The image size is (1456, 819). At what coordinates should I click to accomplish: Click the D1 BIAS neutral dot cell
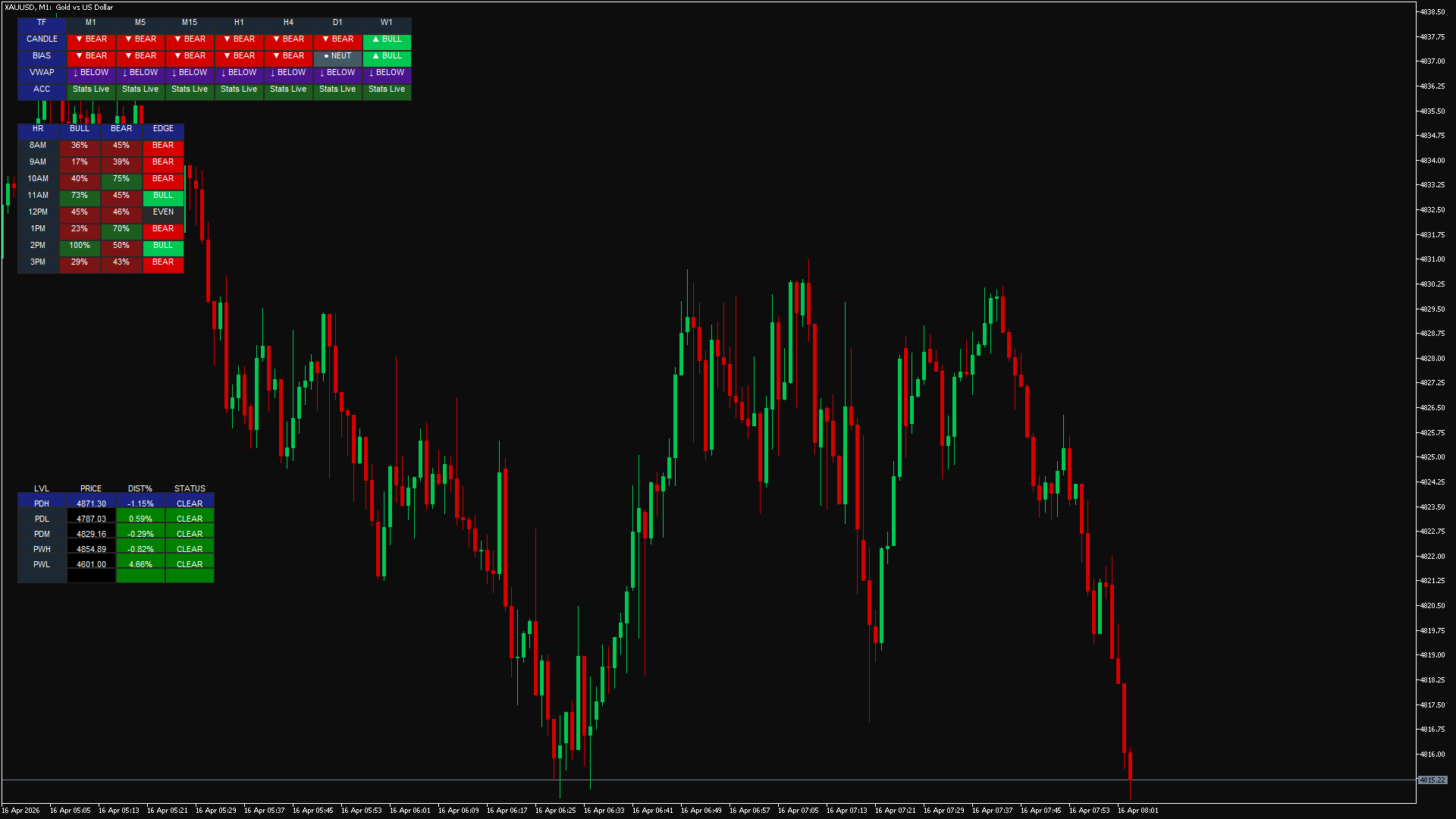337,56
